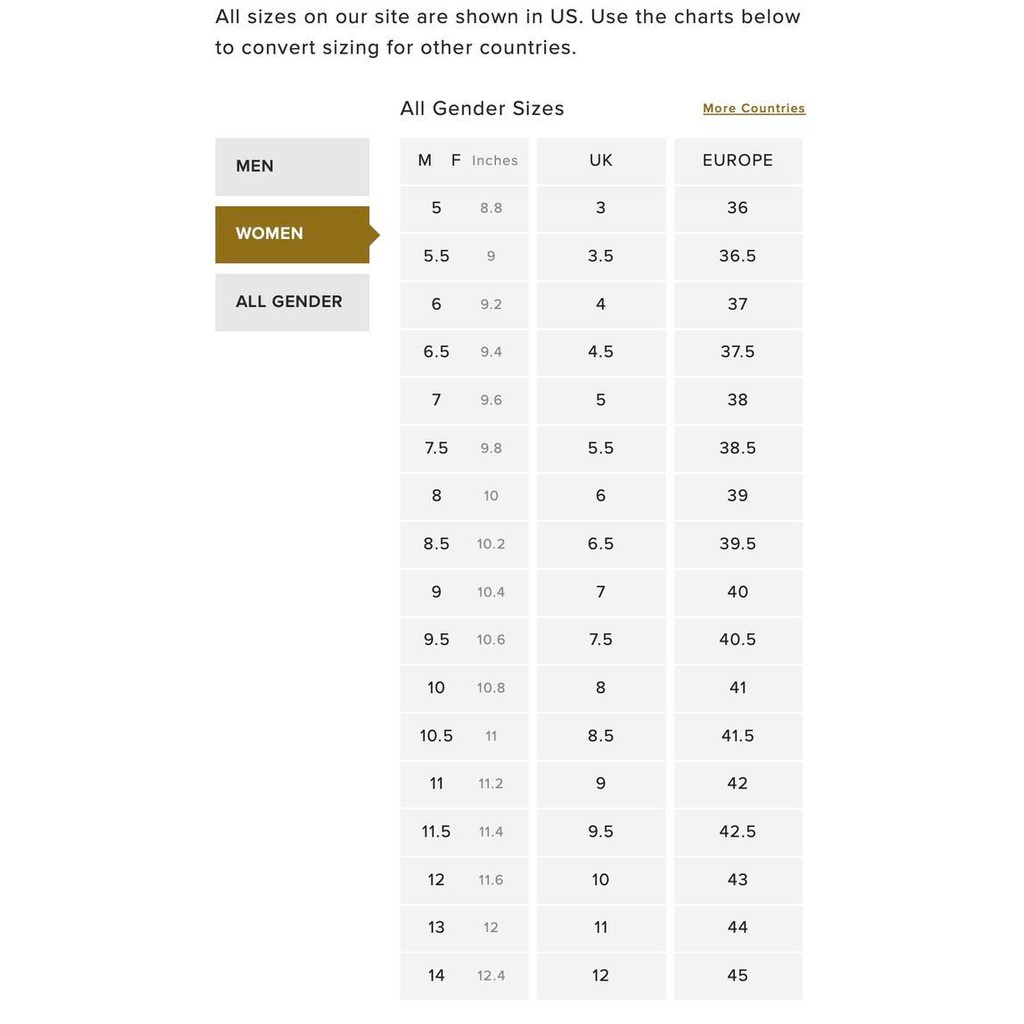Select US size 7.5 cell
The width and height of the screenshot is (1024, 1024).
436,448
